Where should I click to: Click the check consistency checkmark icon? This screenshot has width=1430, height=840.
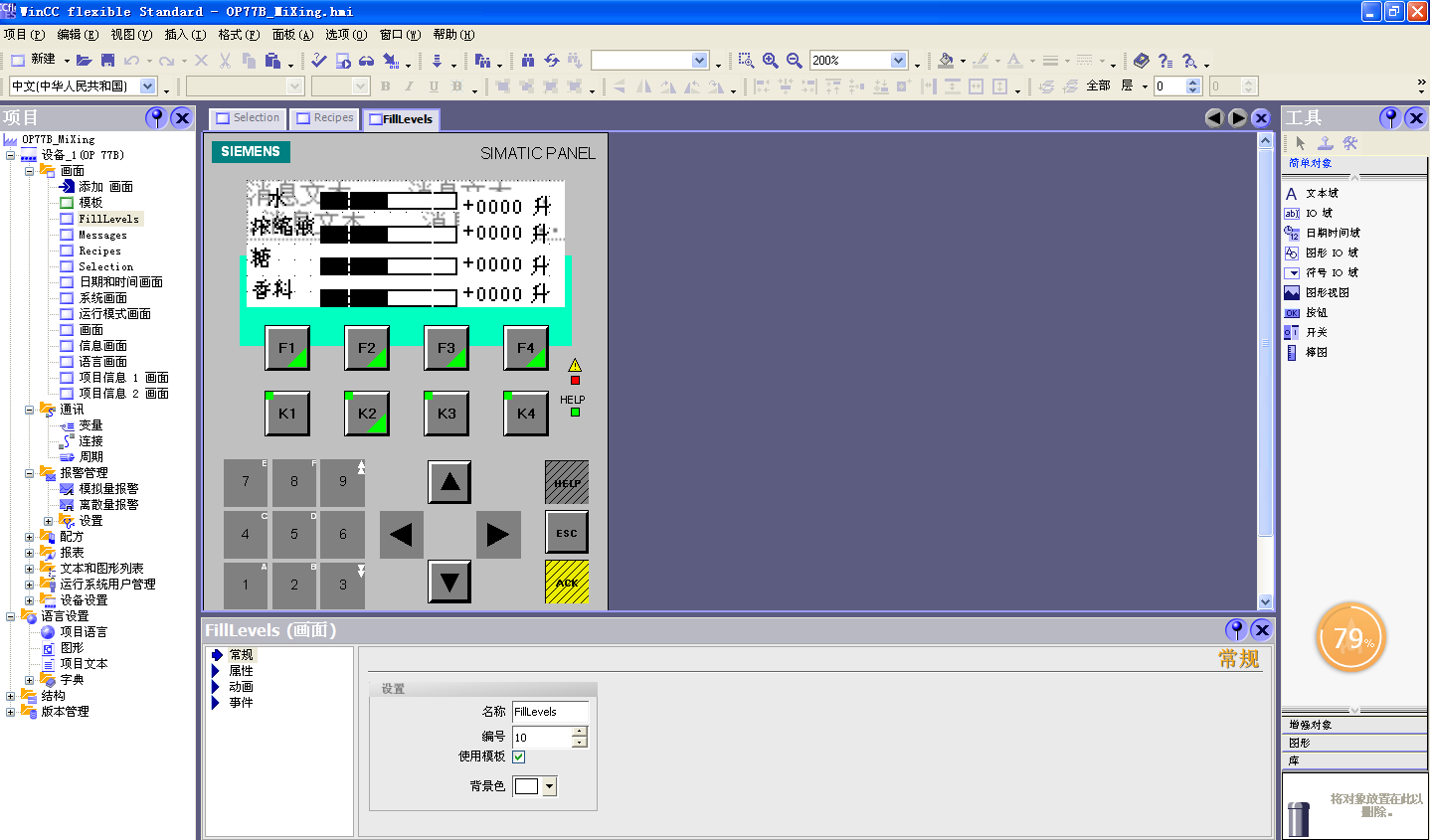click(318, 61)
